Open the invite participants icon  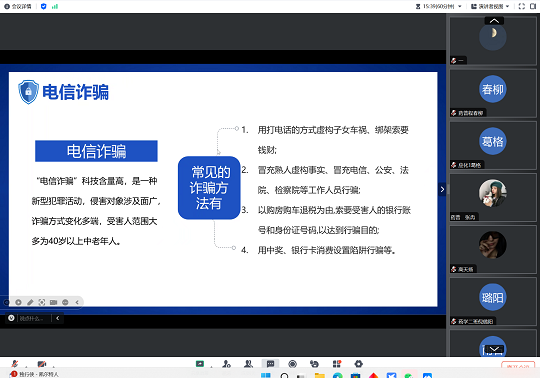coord(226,364)
